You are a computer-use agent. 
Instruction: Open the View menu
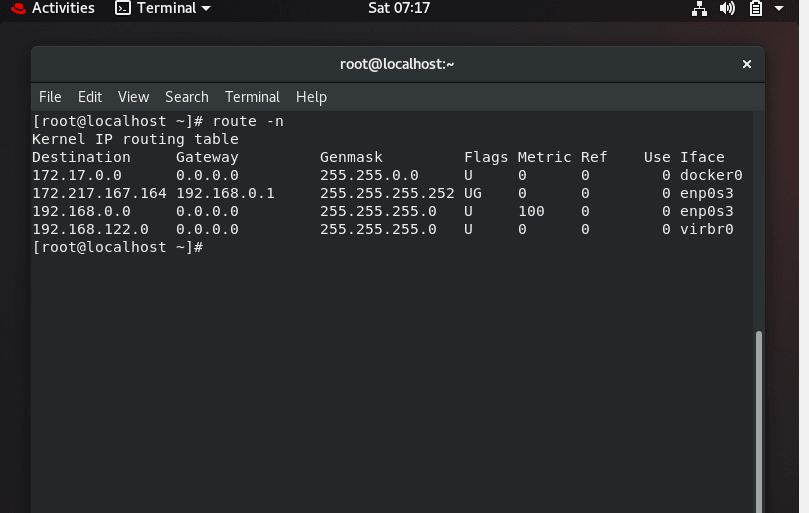pyautogui.click(x=134, y=97)
